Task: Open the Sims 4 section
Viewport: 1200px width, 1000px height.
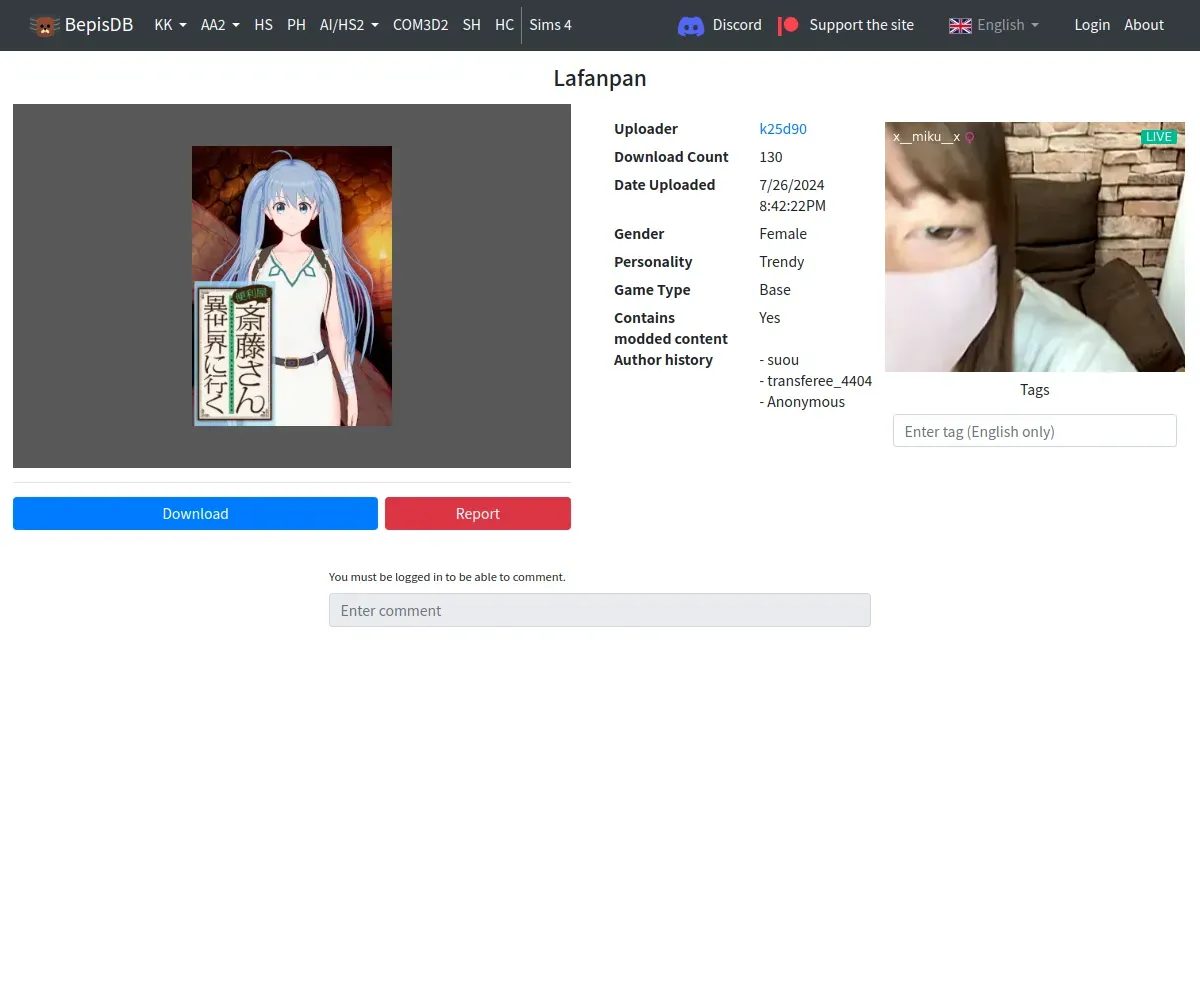Action: (550, 25)
